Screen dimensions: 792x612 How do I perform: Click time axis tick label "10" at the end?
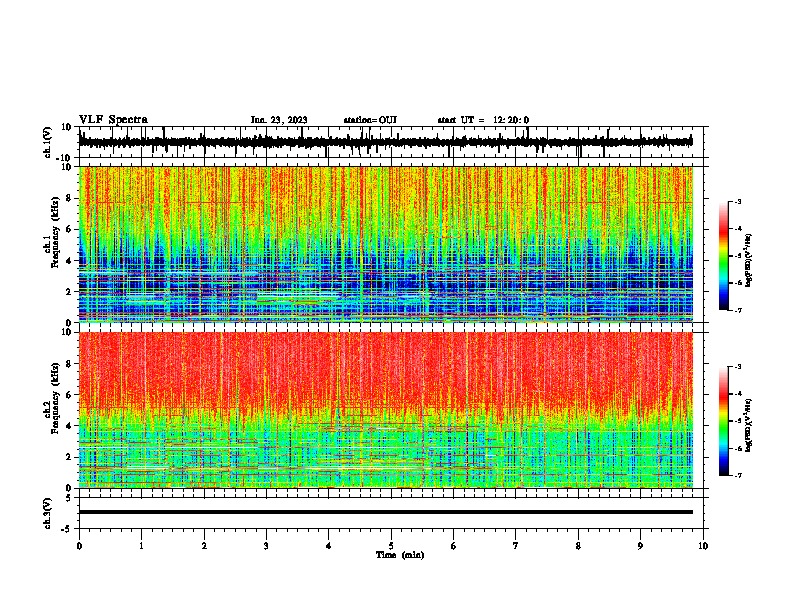point(703,546)
